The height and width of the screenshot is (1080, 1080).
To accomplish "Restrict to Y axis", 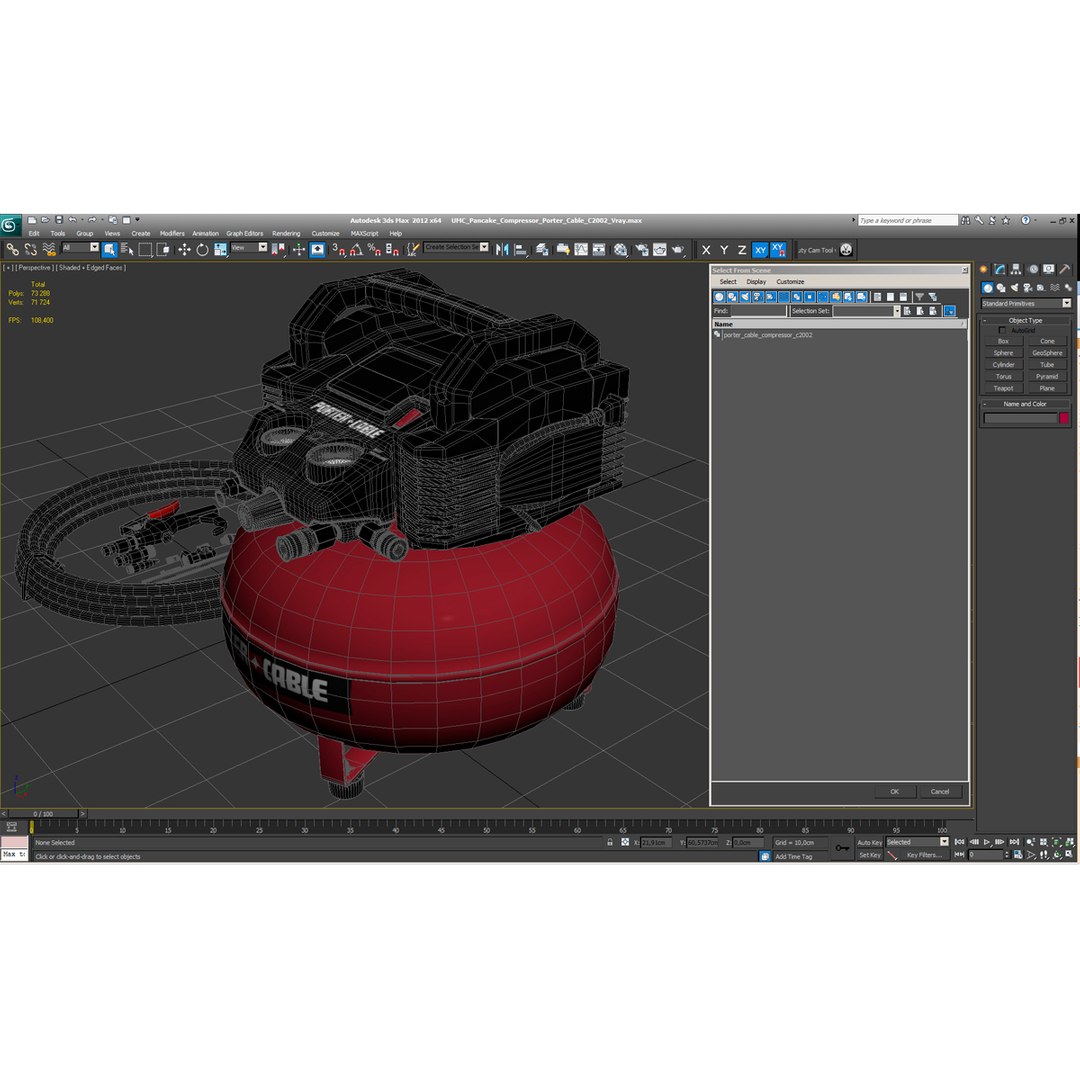I will click(724, 250).
